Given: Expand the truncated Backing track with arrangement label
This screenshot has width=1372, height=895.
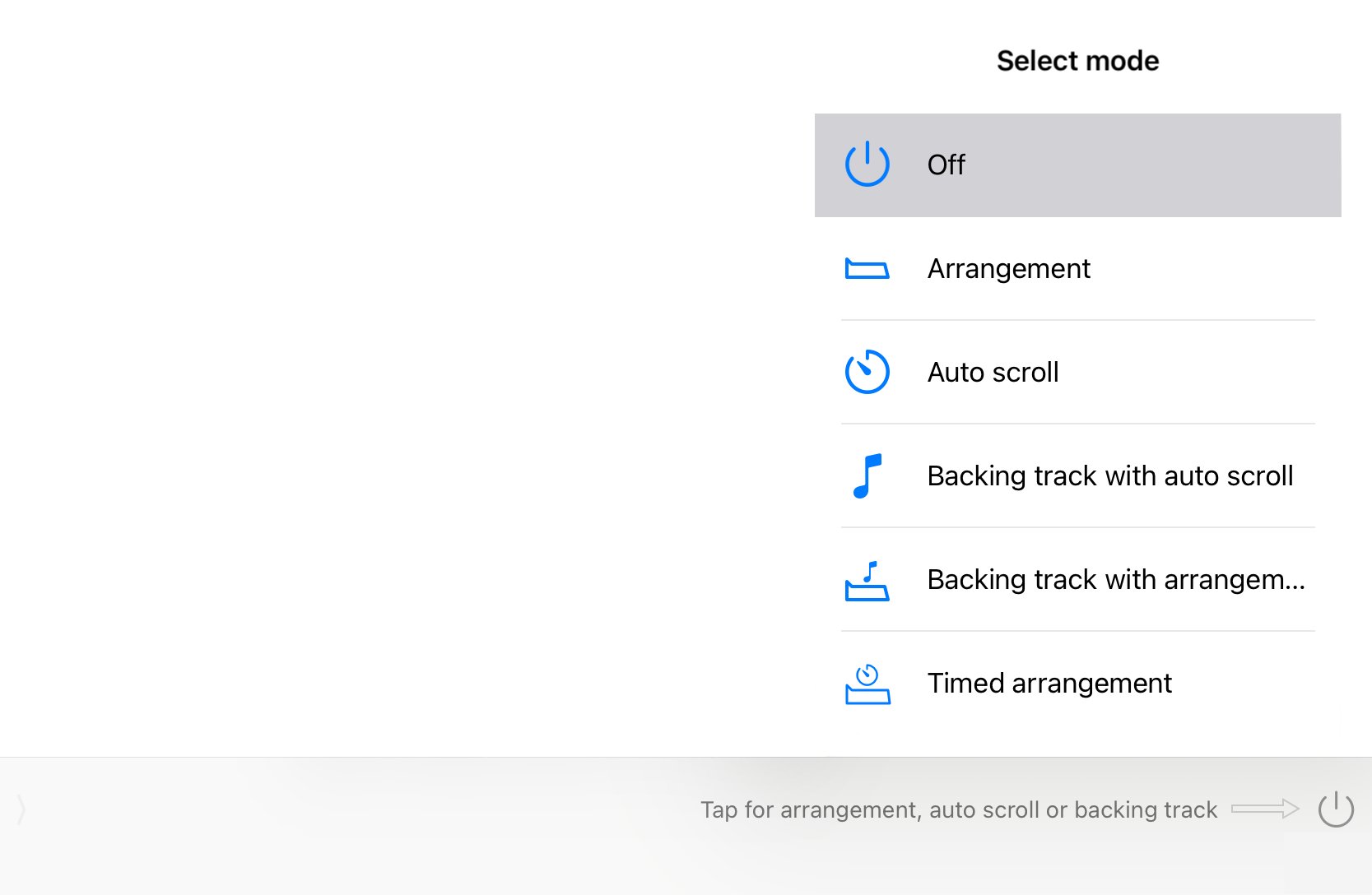Looking at the screenshot, I should [x=1116, y=579].
